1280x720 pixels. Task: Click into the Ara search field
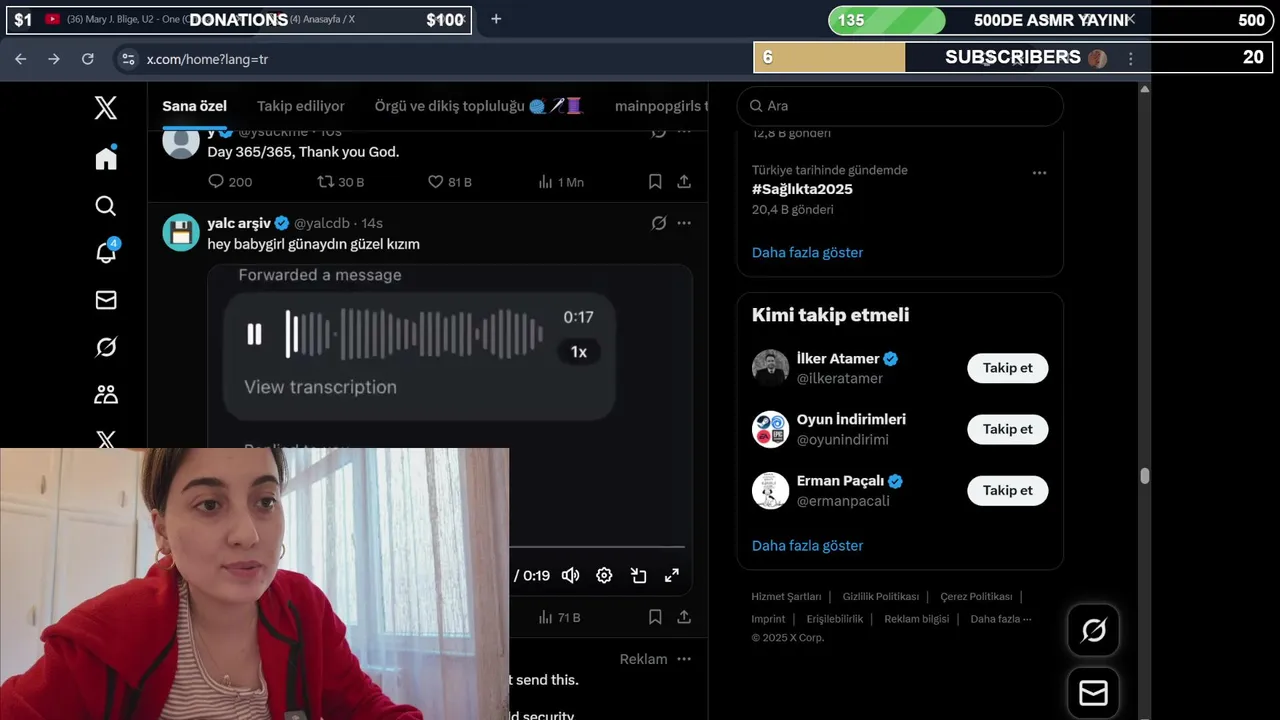[900, 106]
